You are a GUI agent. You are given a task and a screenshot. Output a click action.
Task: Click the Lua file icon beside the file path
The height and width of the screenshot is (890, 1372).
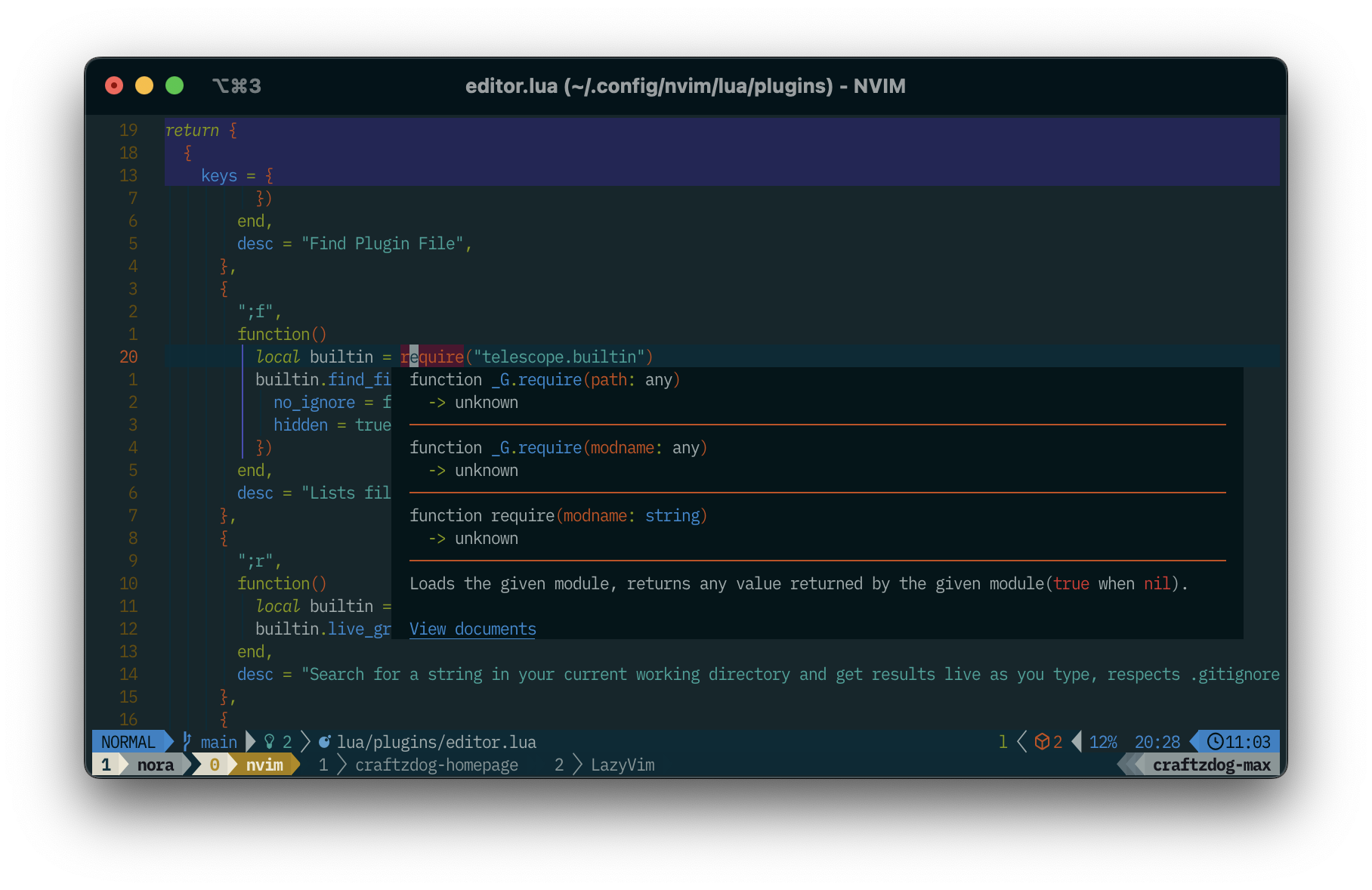[x=324, y=742]
